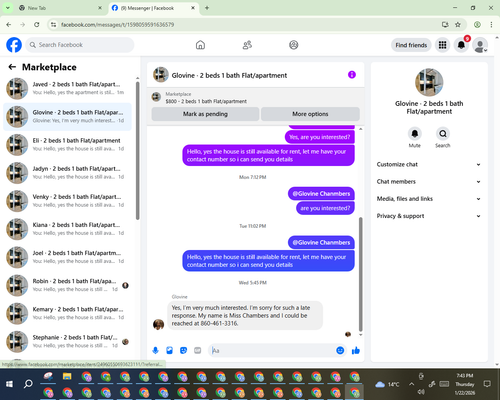View site information icon in address bar

[53, 25]
